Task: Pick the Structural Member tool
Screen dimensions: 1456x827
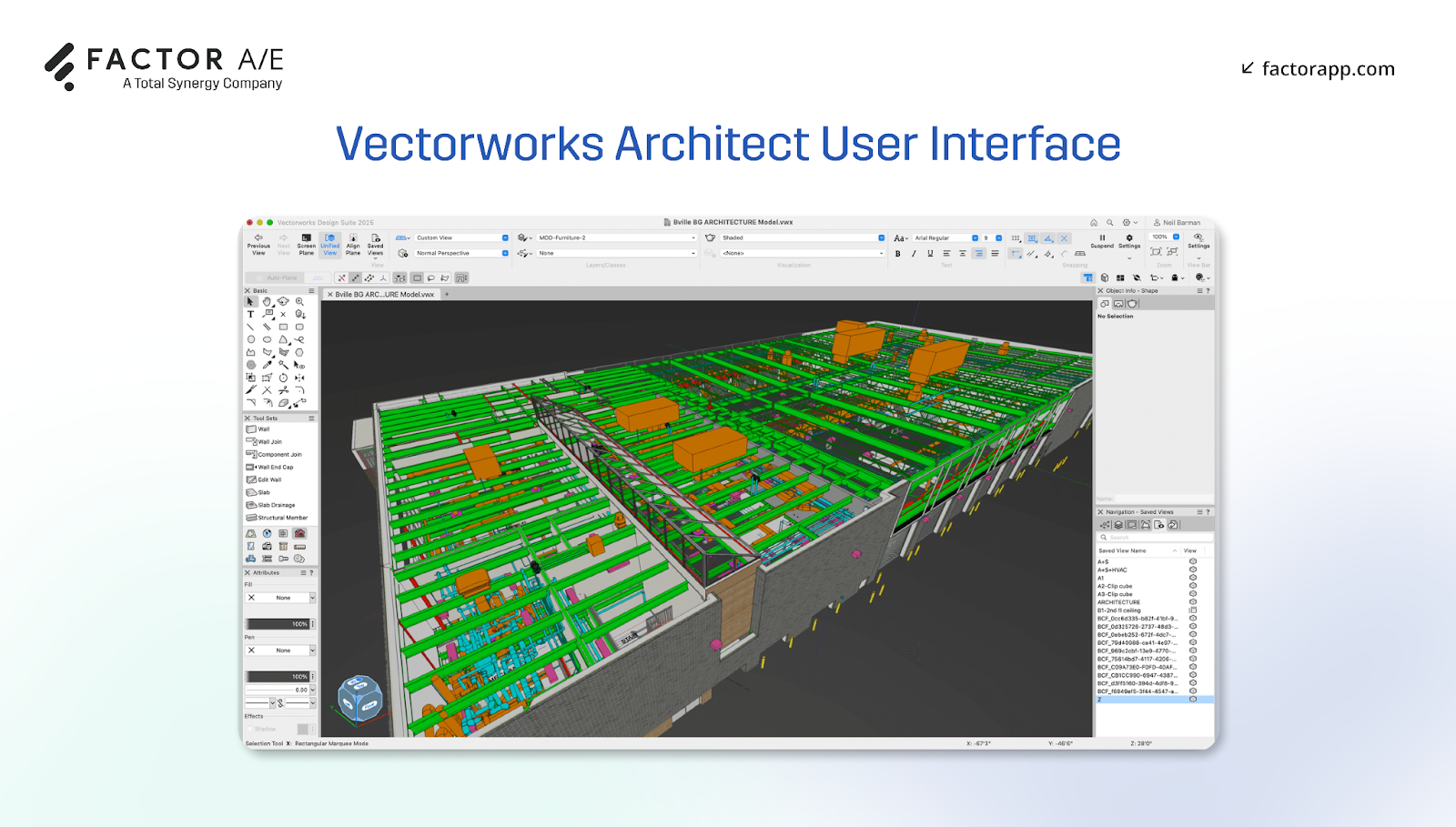Action: click(x=276, y=518)
